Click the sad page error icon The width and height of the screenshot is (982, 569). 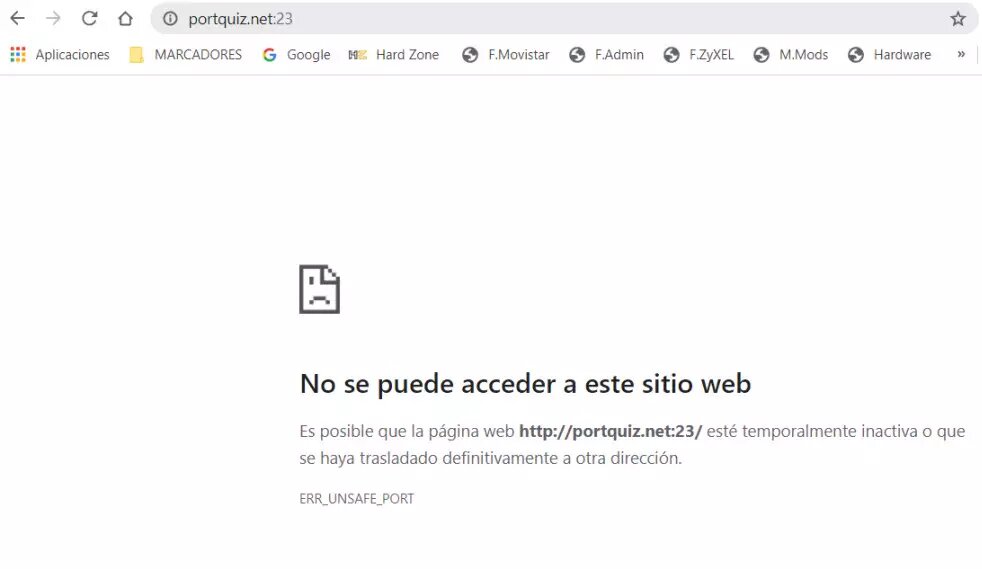pos(319,289)
